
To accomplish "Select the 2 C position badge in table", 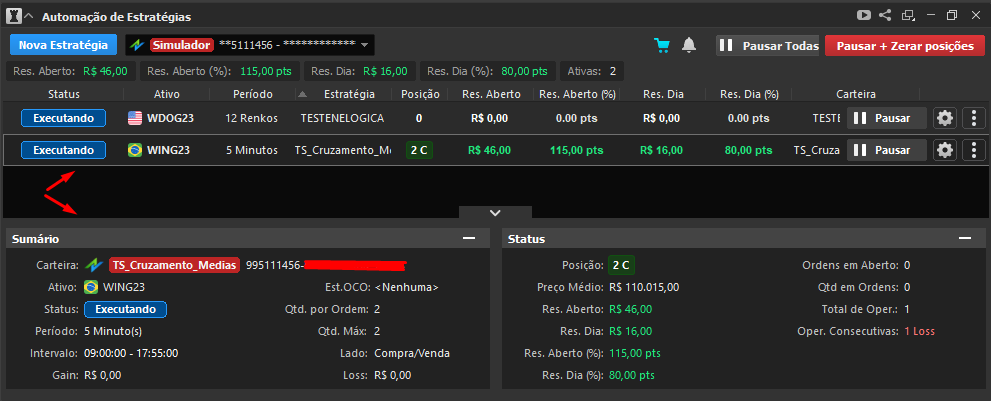I will pos(419,150).
